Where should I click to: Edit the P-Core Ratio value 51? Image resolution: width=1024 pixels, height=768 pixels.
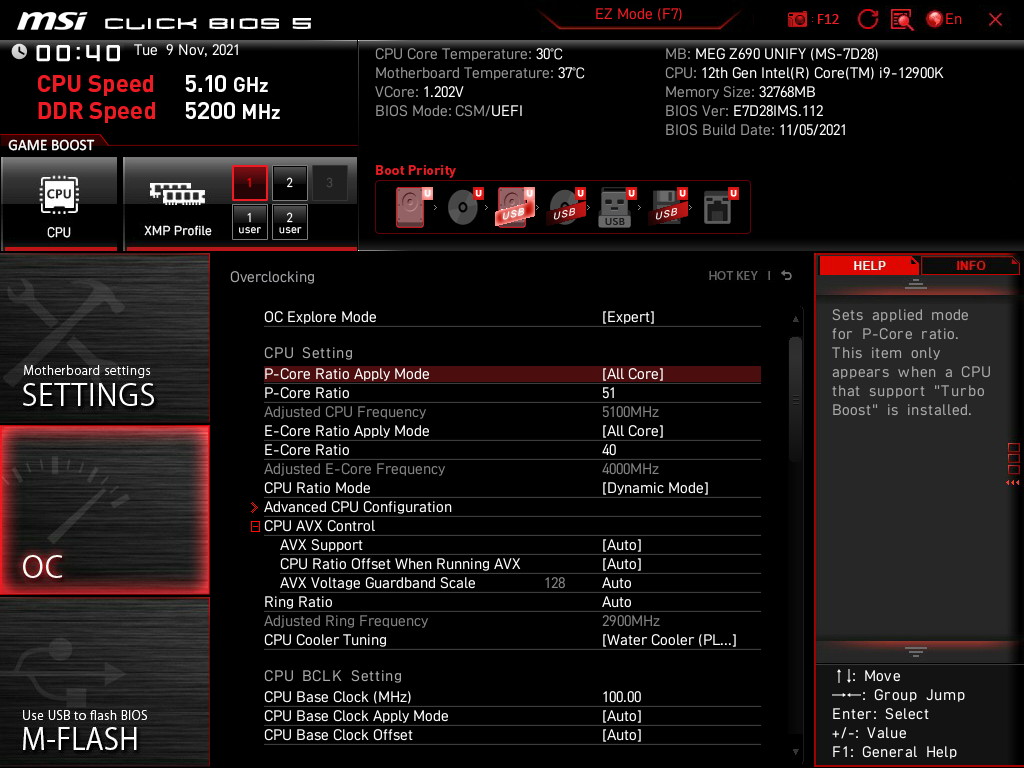tap(609, 393)
